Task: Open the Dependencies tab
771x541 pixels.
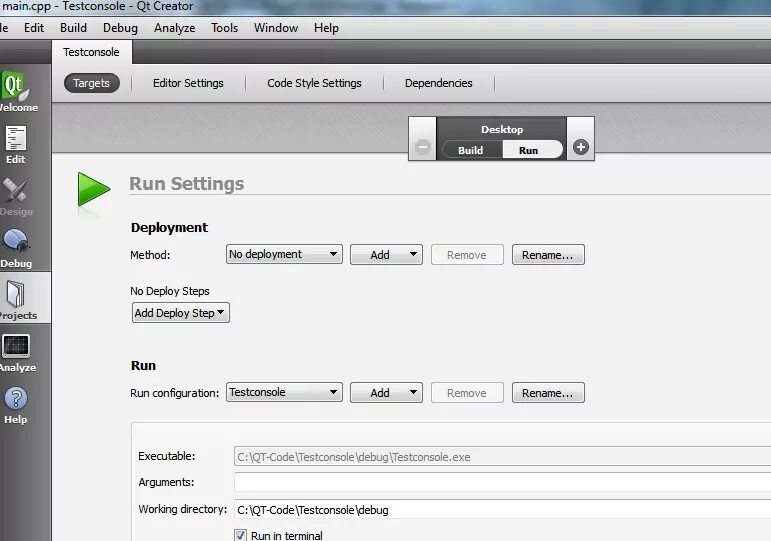Action: coord(439,83)
